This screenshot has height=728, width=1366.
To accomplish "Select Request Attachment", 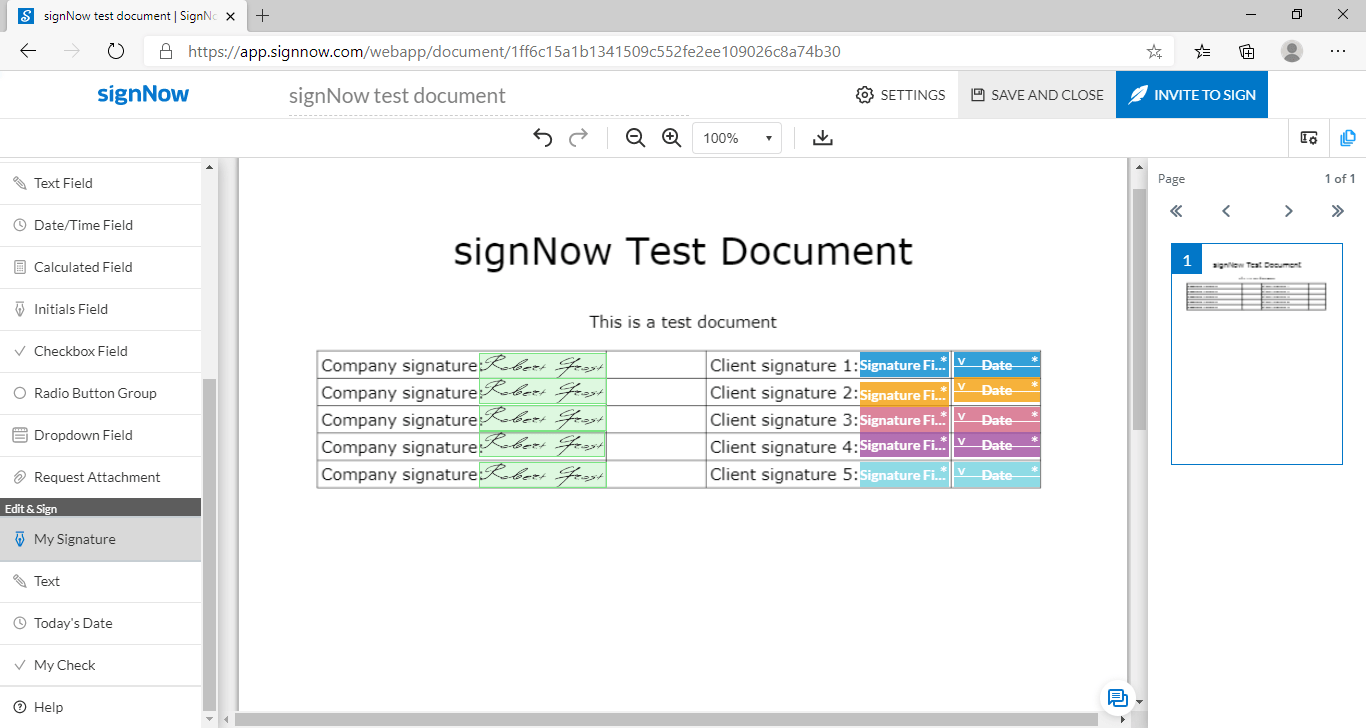I will click(x=100, y=477).
